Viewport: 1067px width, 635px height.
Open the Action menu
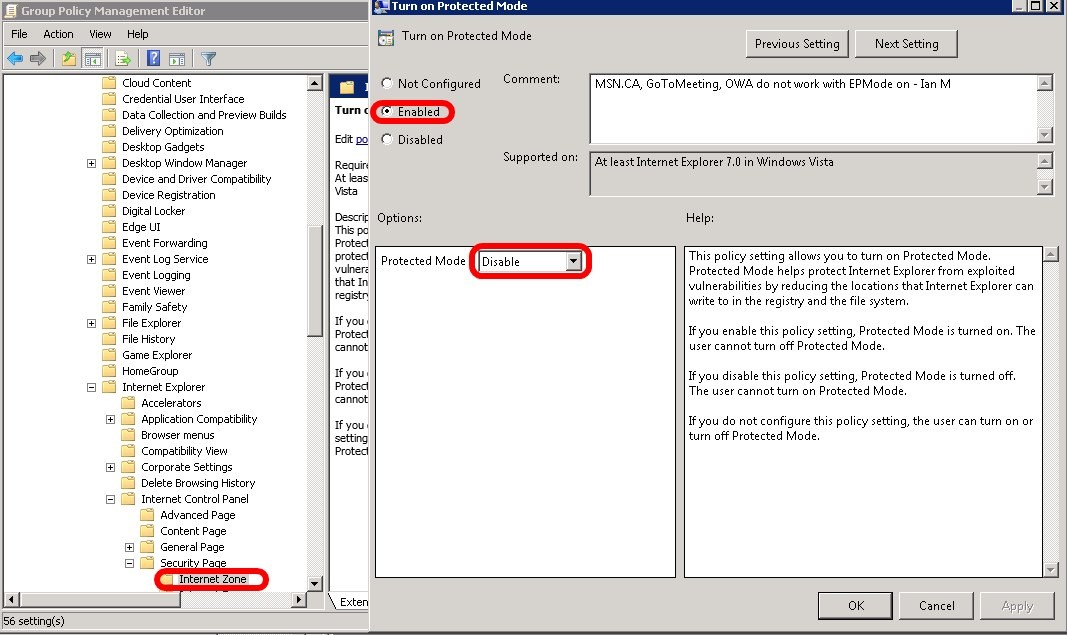(x=58, y=33)
